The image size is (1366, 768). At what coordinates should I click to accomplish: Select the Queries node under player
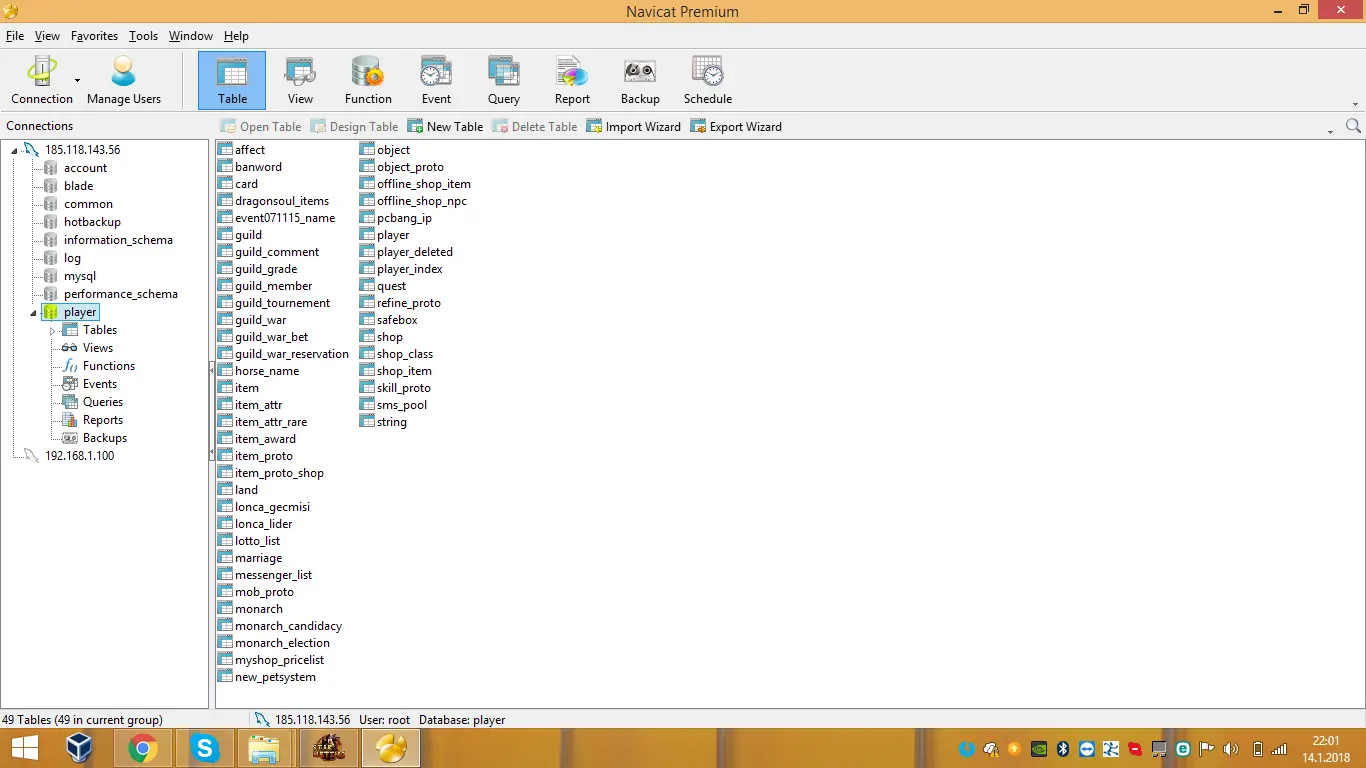102,402
